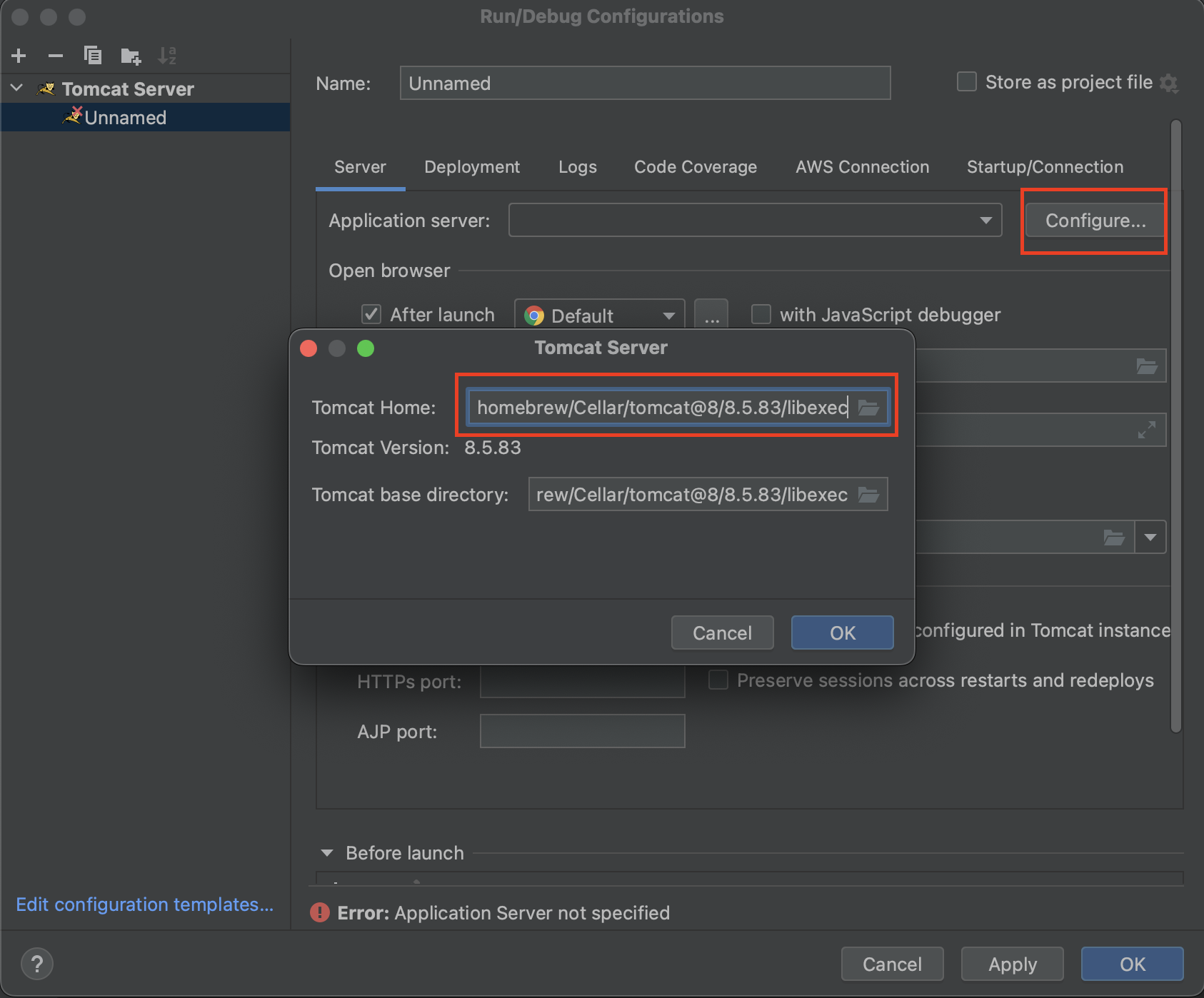
Task: Click the AJP port input field
Action: pos(582,731)
